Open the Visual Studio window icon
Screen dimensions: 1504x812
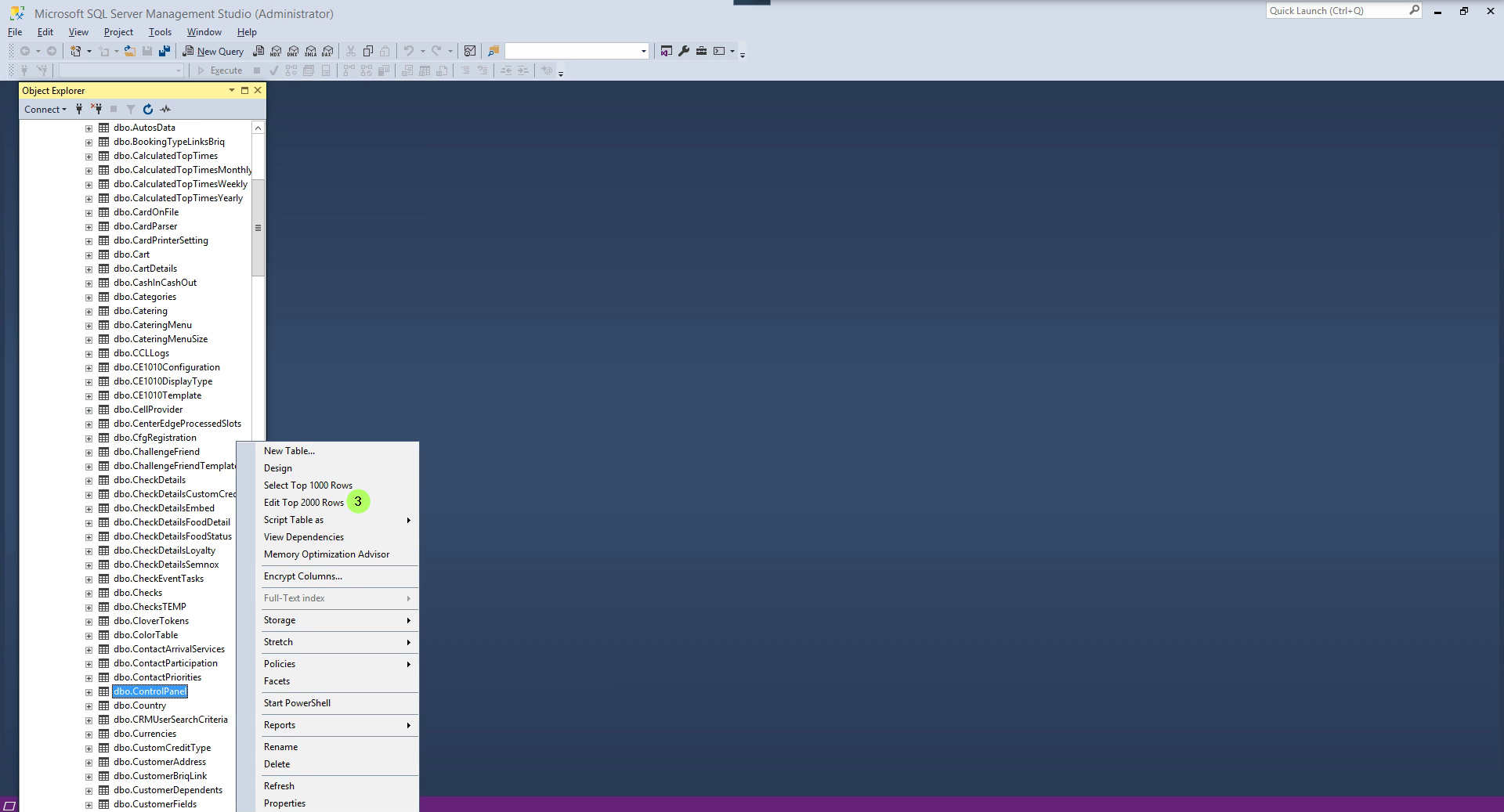(667, 51)
